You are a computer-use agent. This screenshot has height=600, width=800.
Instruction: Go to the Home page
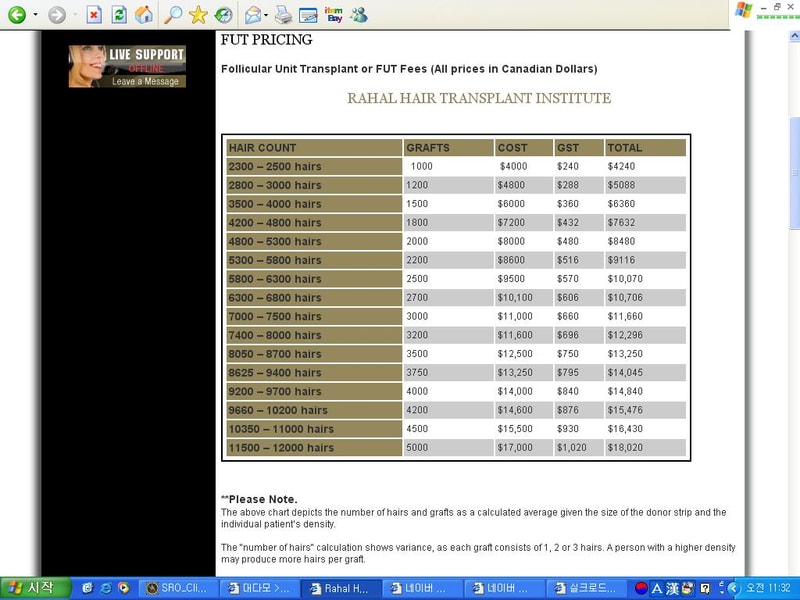tap(144, 15)
